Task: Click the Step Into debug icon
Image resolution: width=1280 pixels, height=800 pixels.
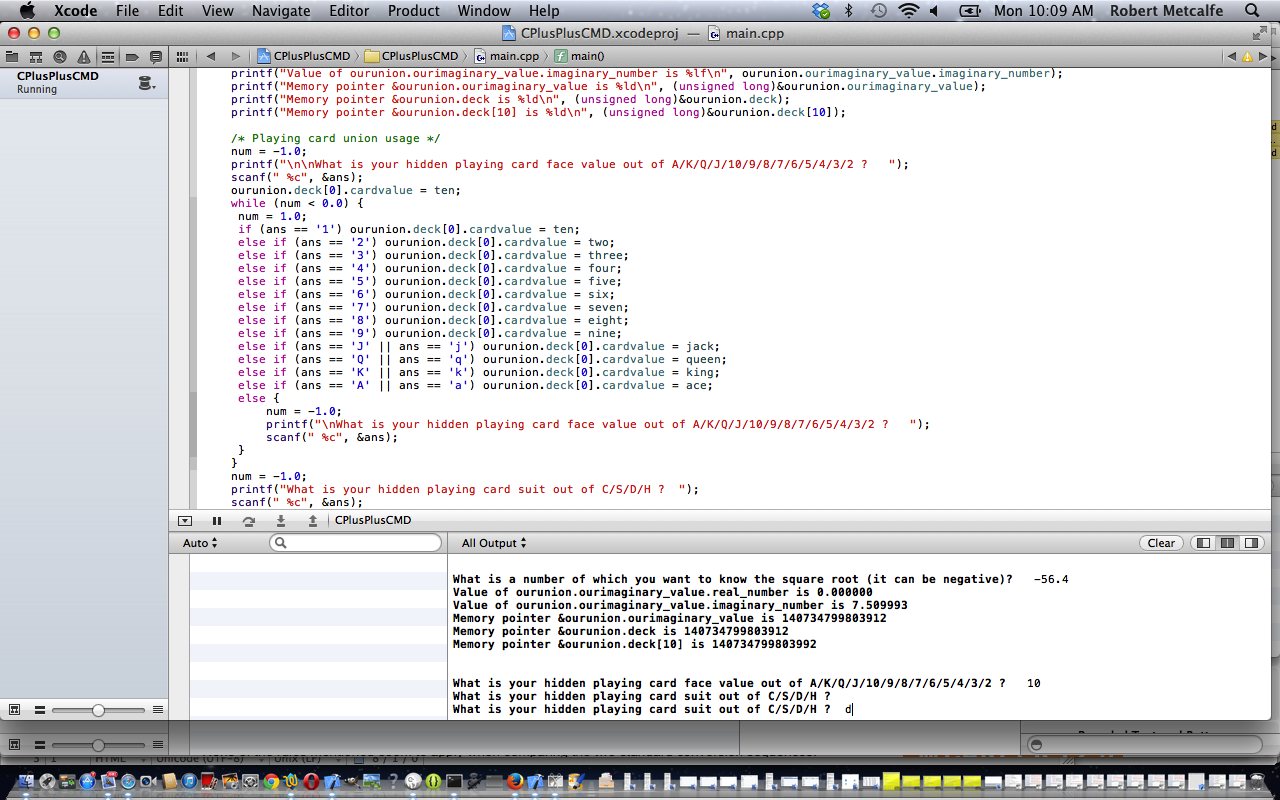Action: pos(281,520)
